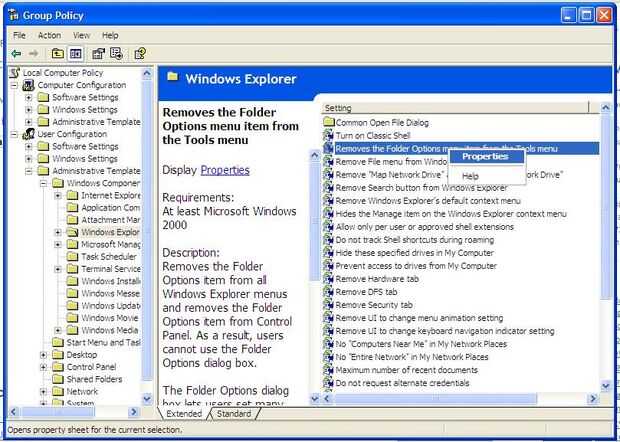Expand Software Settings under Computer Configuration
Viewport: 620px width, 442px height.
coord(28,97)
